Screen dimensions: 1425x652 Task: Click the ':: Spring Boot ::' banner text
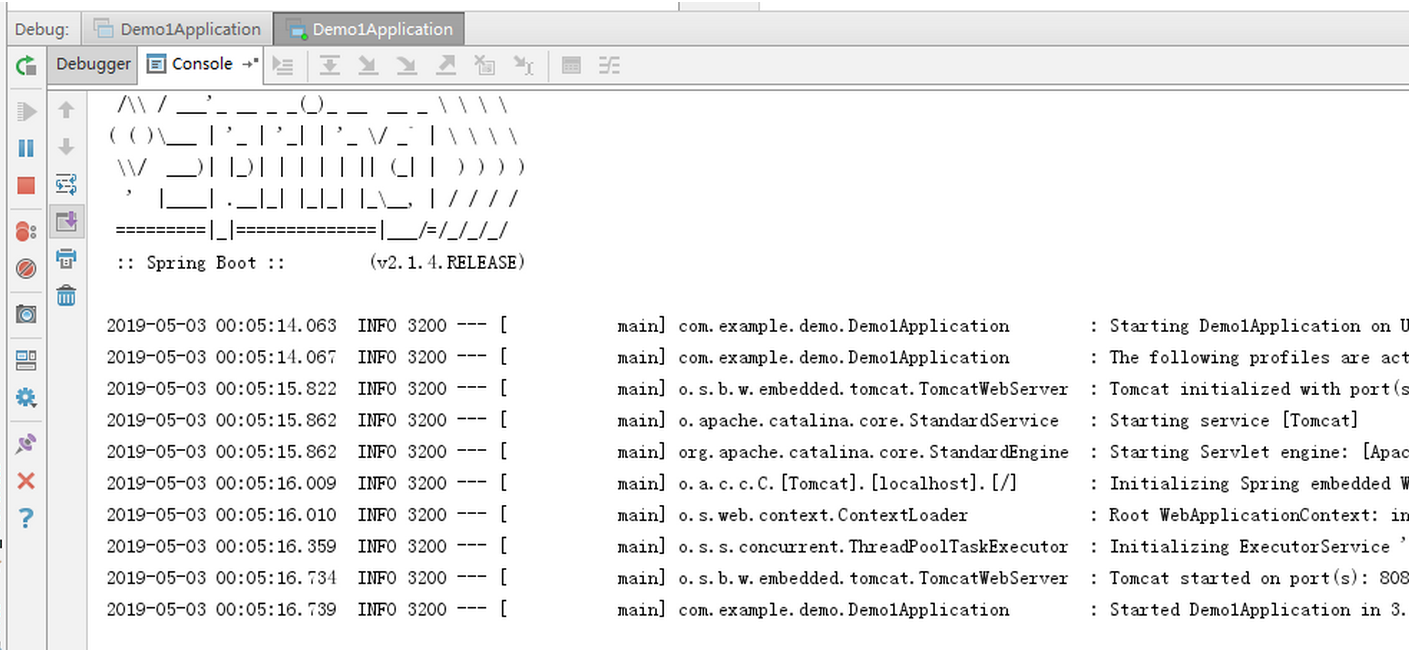(201, 263)
